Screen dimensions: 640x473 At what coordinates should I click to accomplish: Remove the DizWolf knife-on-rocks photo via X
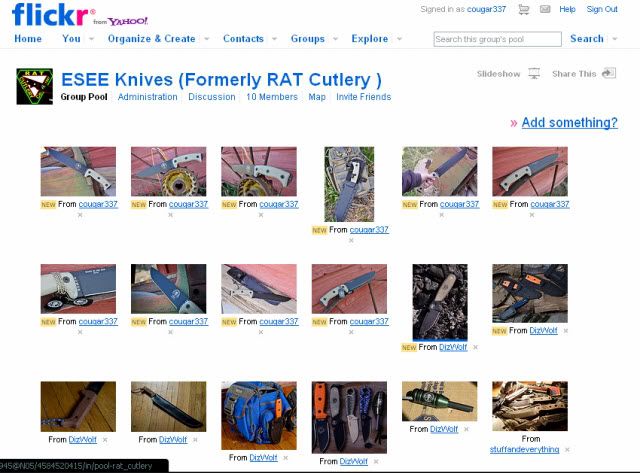pos(476,347)
